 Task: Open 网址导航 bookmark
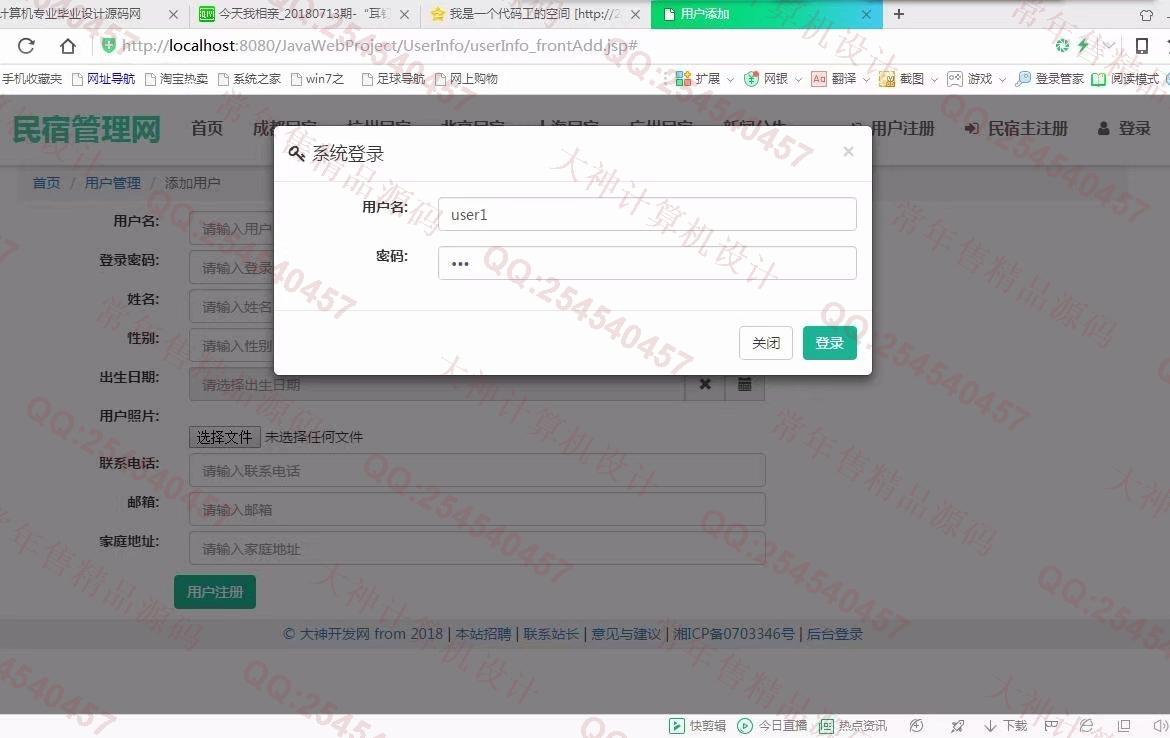[x=104, y=78]
